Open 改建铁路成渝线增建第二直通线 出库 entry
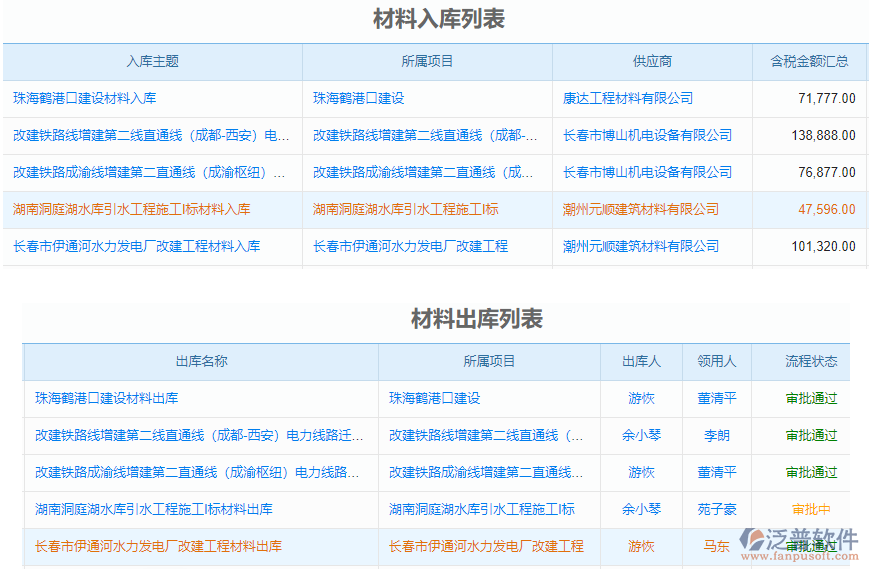 [197, 473]
